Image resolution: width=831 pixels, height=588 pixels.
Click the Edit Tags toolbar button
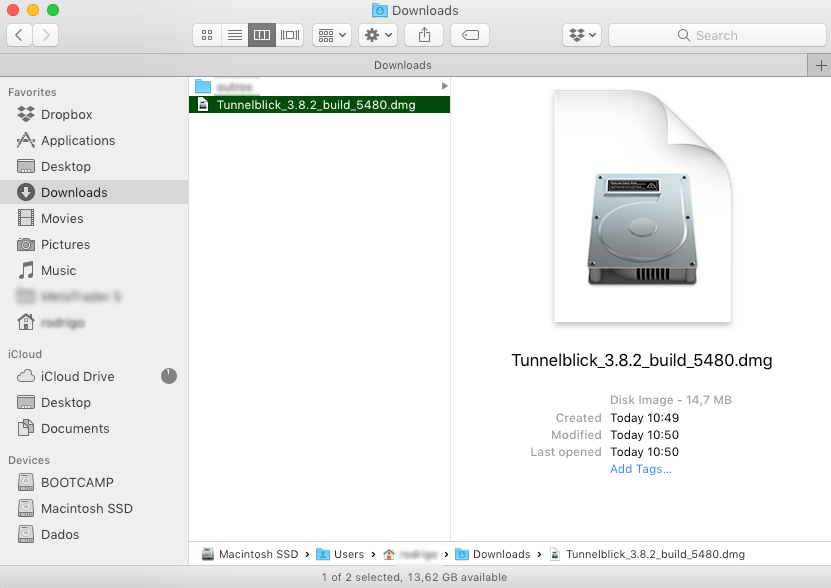click(470, 35)
